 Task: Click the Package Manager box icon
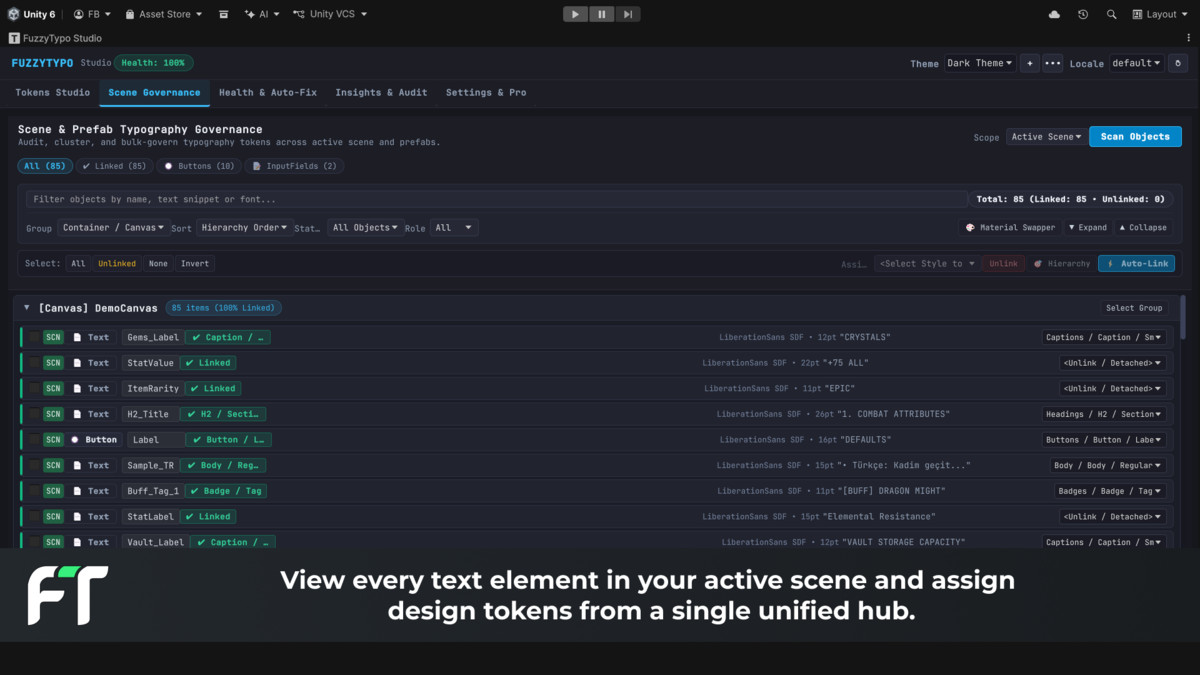[224, 14]
